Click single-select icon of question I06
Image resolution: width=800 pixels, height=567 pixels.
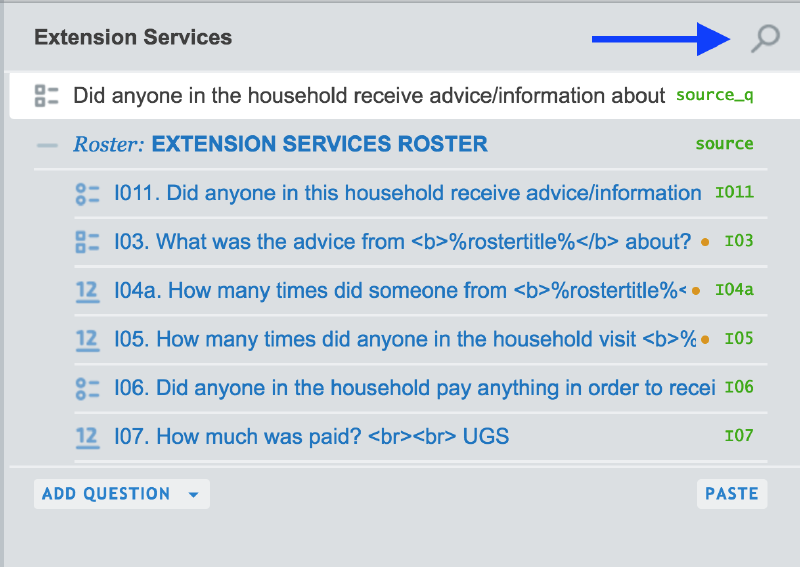click(x=88, y=387)
